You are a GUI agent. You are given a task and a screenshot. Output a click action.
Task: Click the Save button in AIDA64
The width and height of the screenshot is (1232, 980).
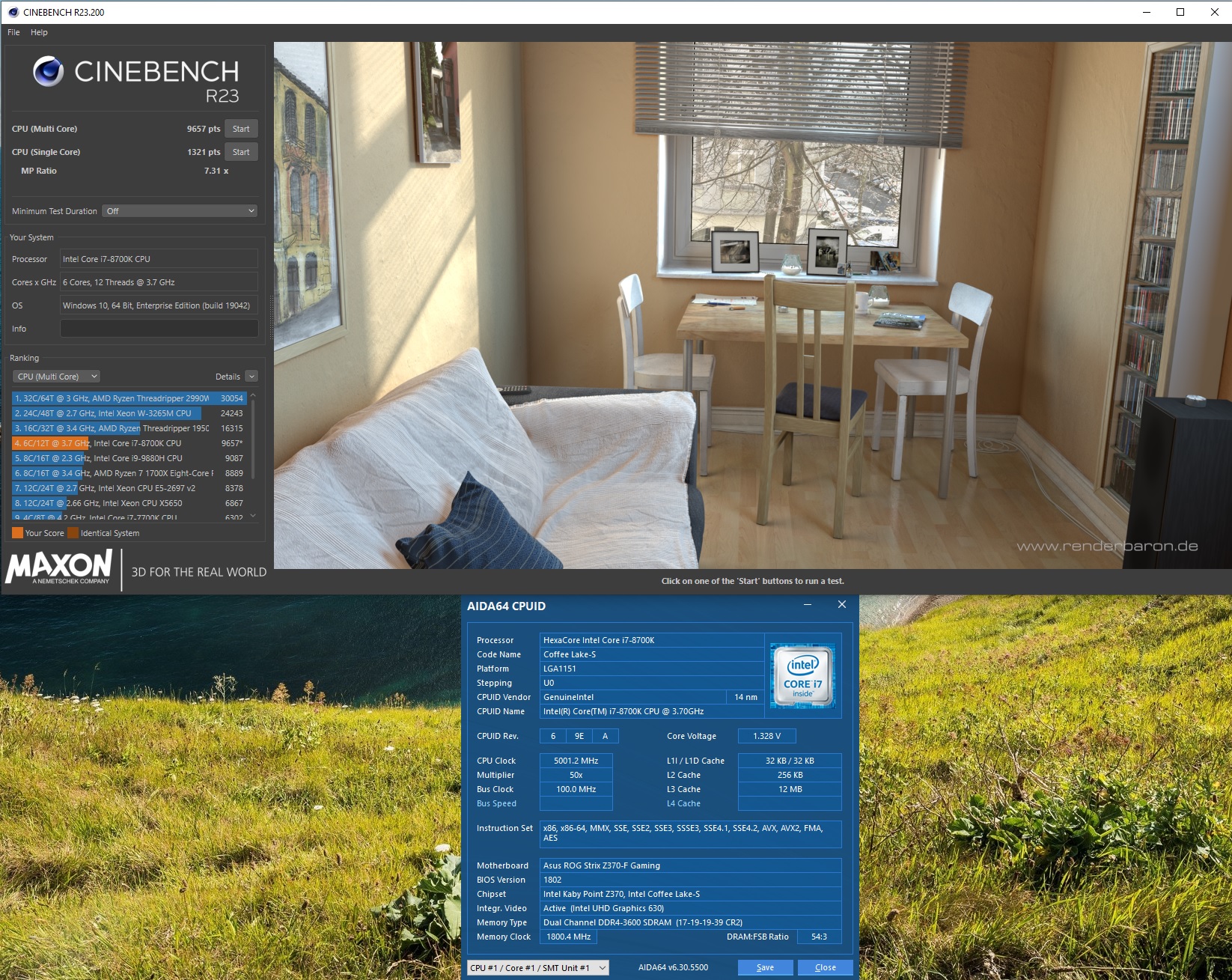tap(765, 967)
